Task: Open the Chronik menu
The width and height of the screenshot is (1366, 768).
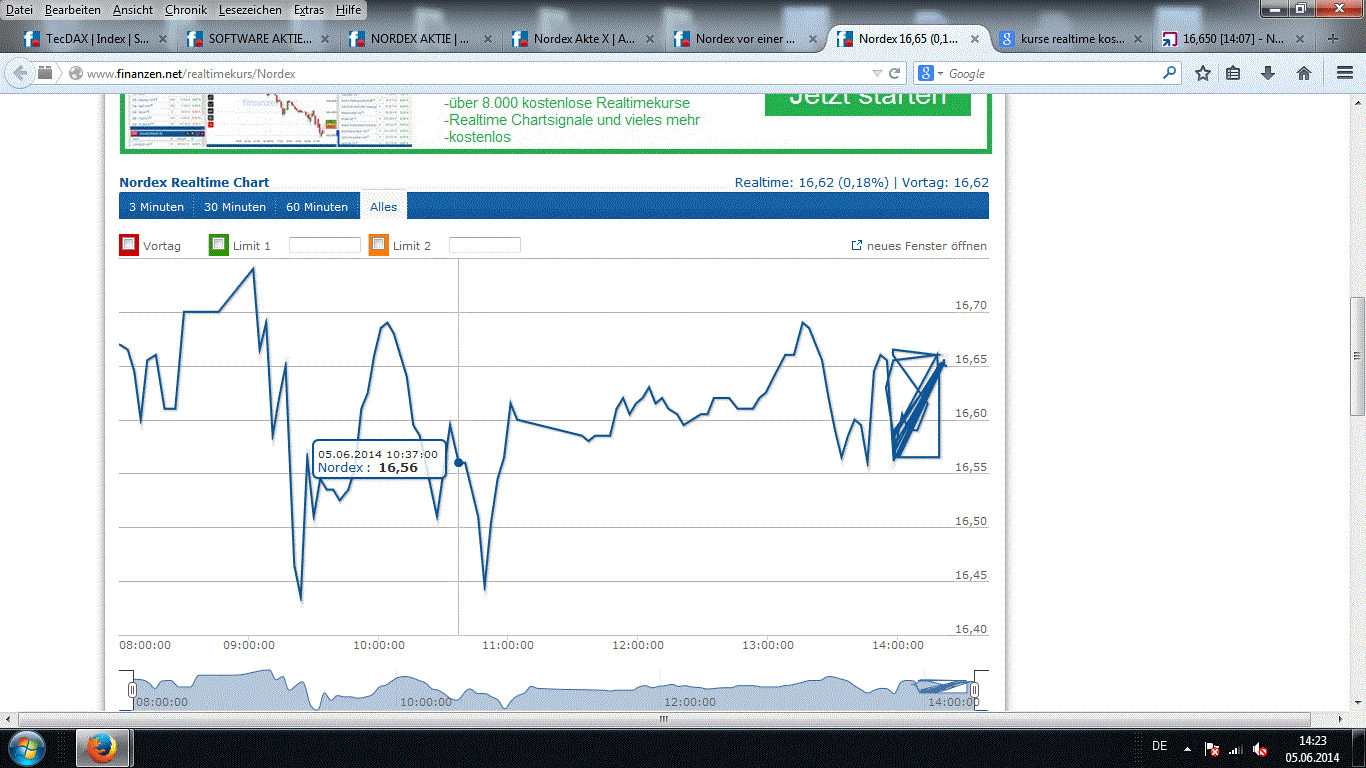Action: (x=187, y=9)
